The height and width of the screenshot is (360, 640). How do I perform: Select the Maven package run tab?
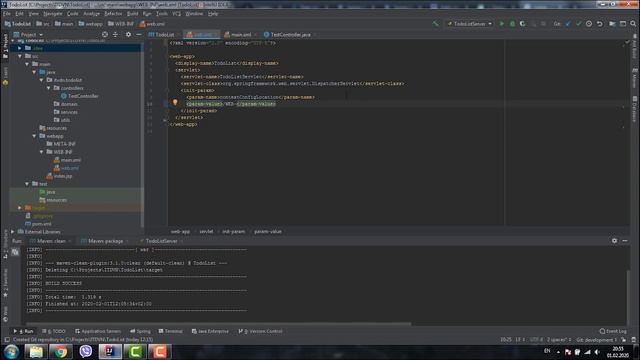(105, 241)
